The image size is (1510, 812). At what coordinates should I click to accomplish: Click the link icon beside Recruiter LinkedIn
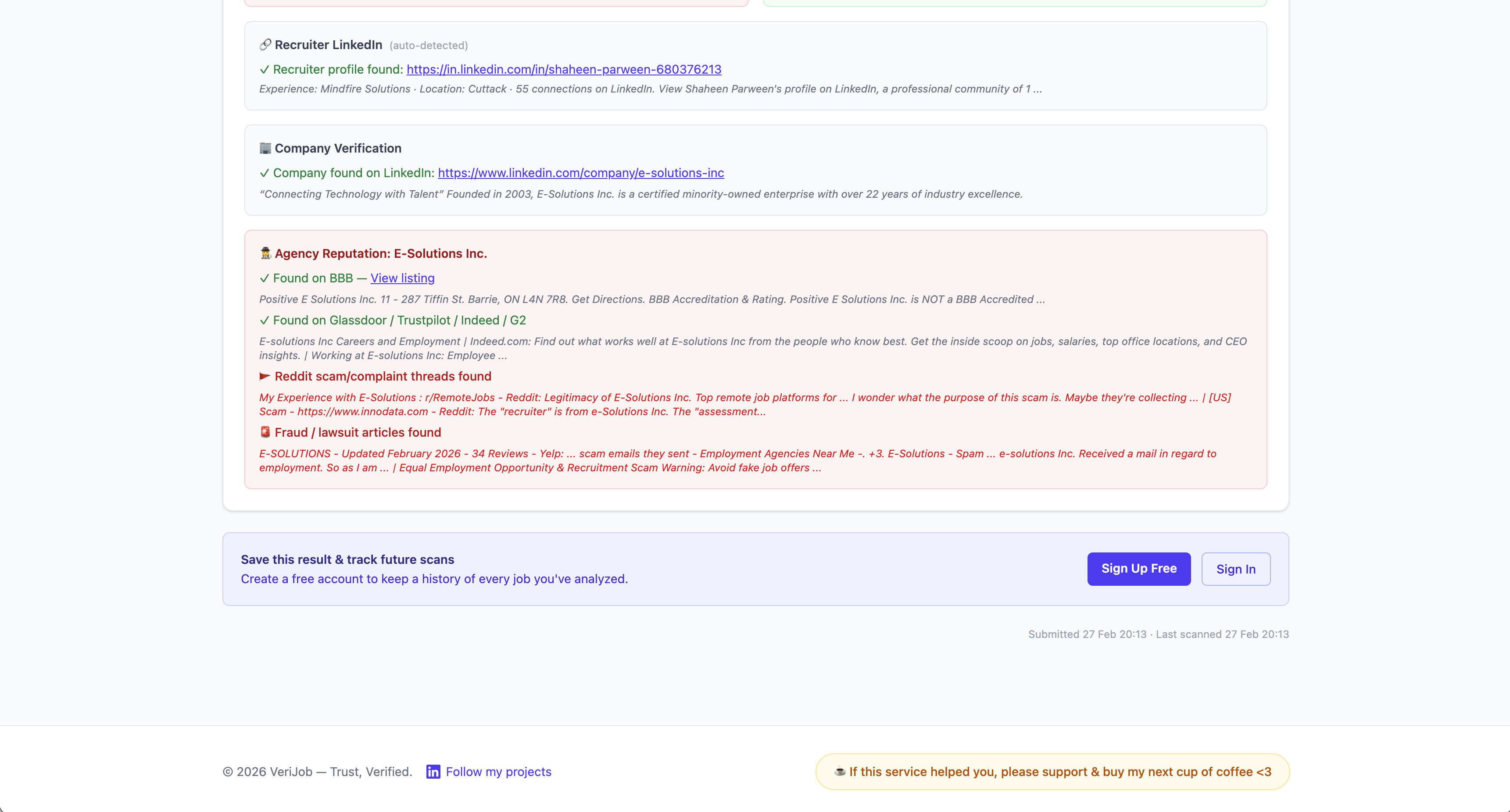[265, 45]
